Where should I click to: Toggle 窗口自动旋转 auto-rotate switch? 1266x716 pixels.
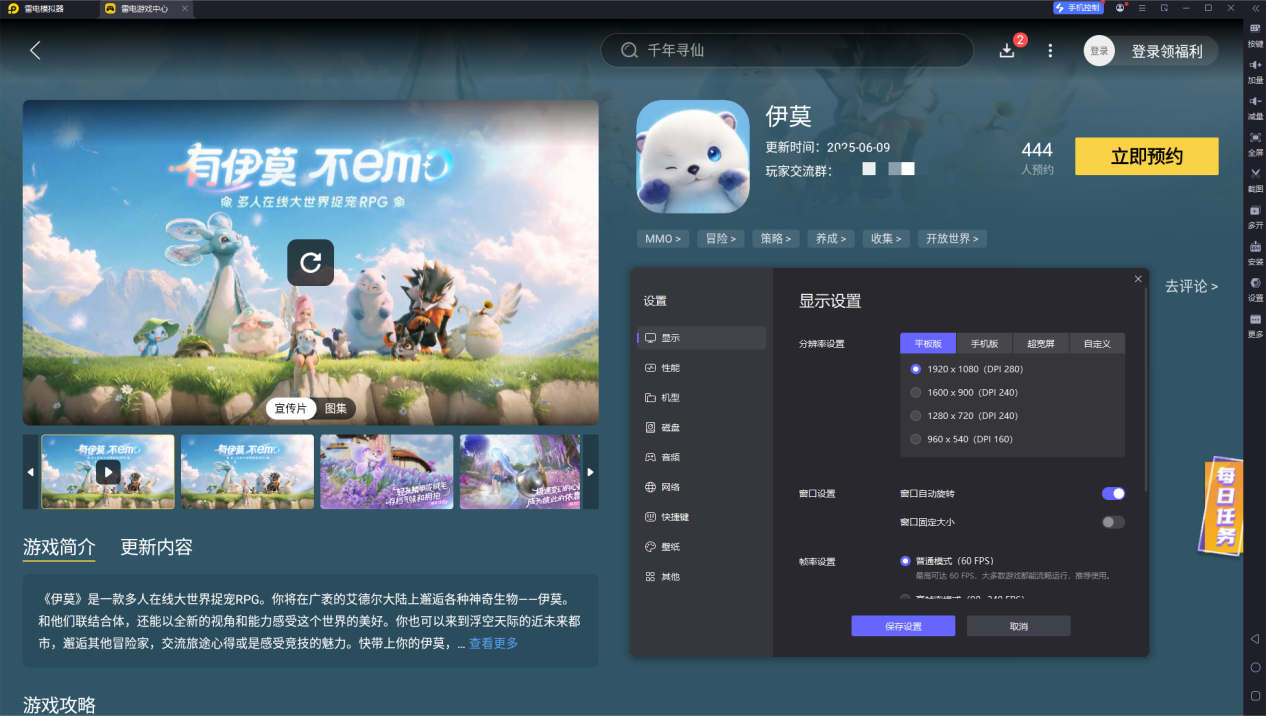[1113, 494]
